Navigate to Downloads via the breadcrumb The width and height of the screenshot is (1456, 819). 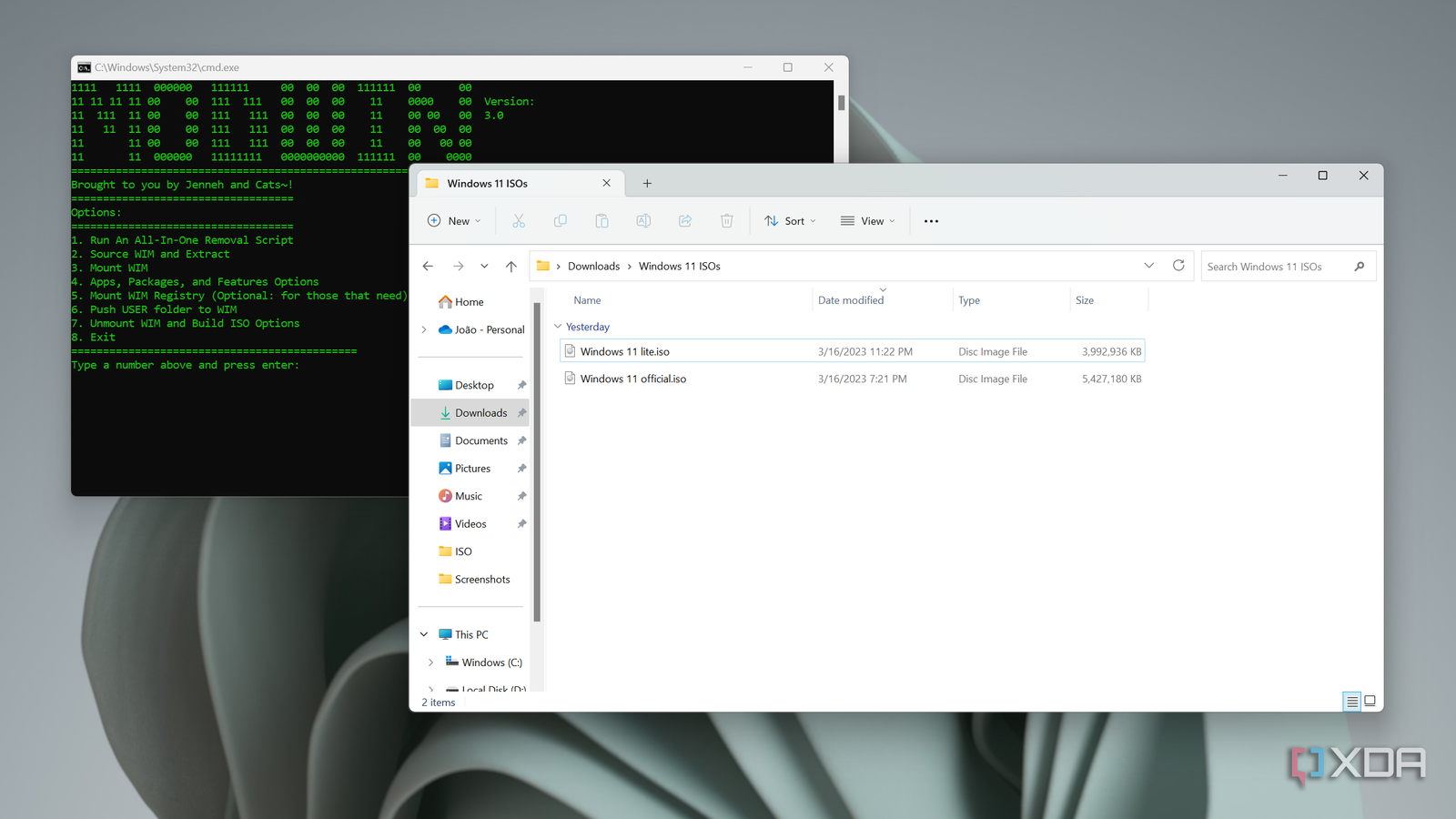click(594, 266)
